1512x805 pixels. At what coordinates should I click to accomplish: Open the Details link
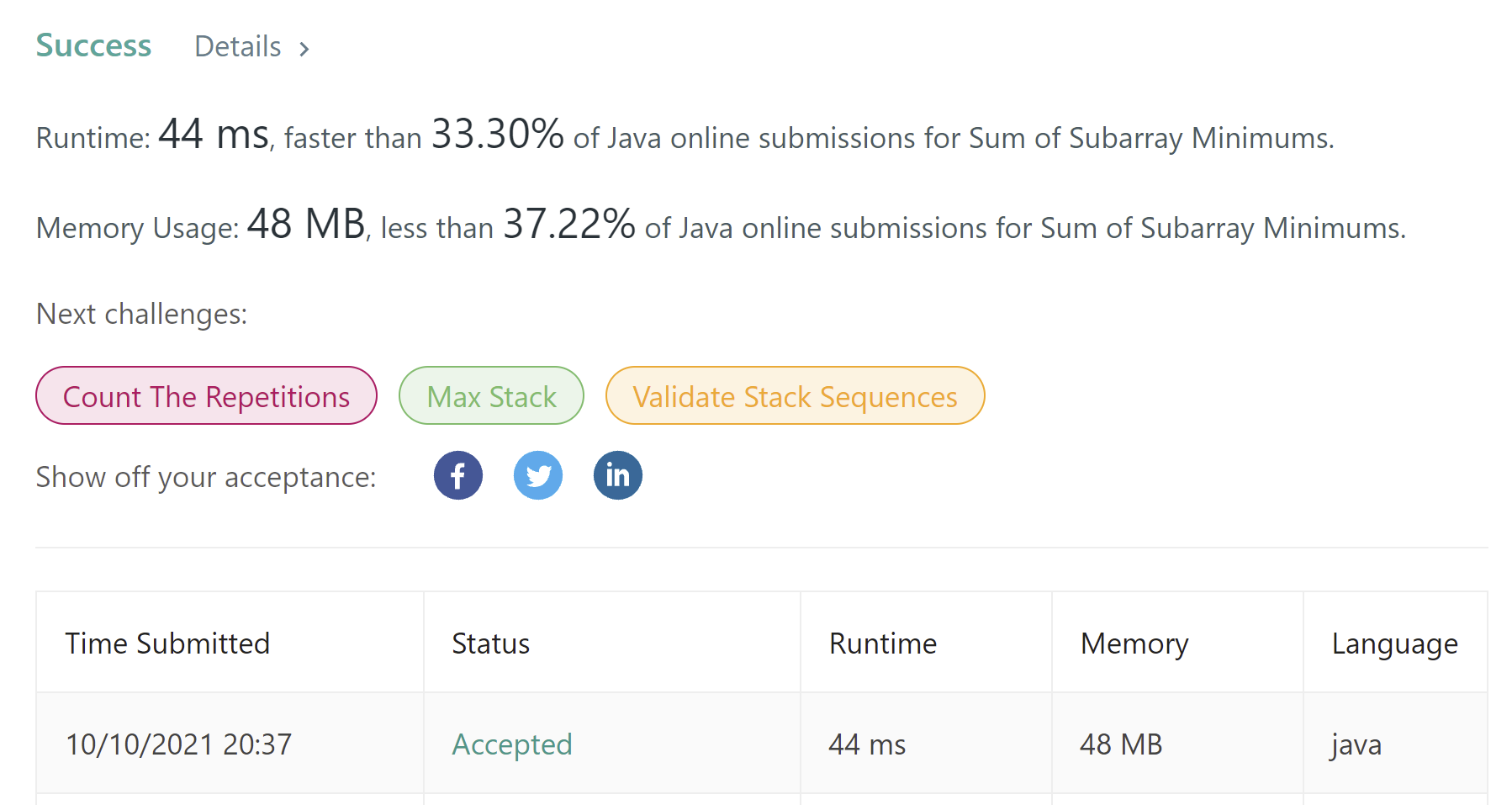(238, 47)
